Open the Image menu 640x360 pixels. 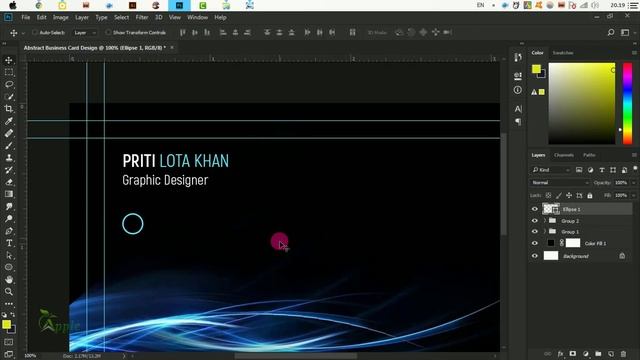pyautogui.click(x=60, y=18)
